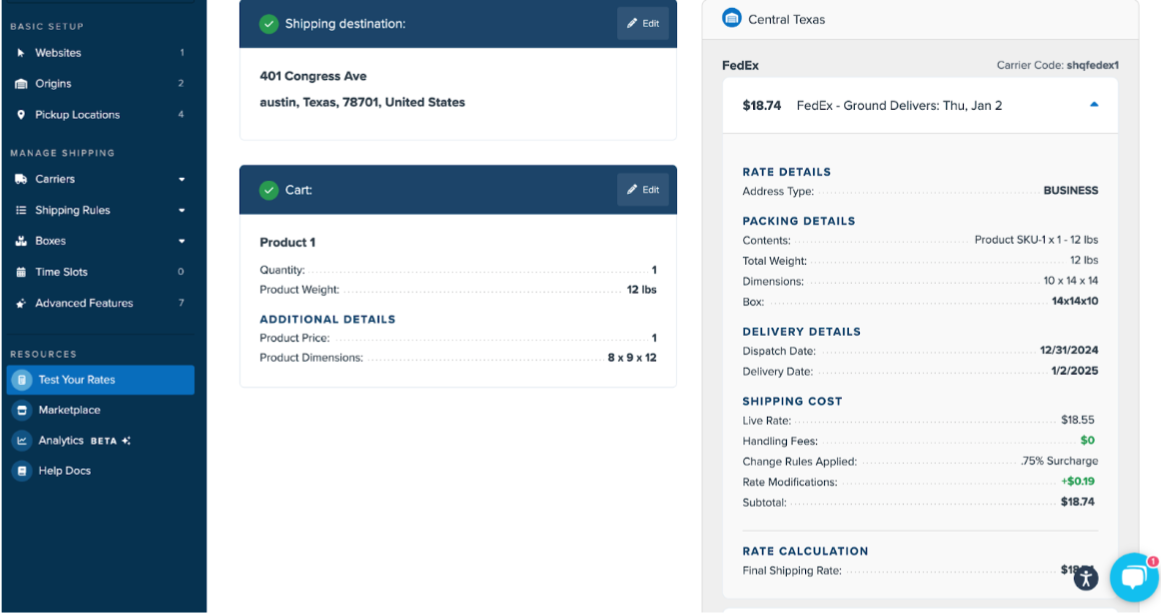Viewport: 1161px width, 614px height.
Task: Open the accessibility options button
Action: click(1086, 577)
